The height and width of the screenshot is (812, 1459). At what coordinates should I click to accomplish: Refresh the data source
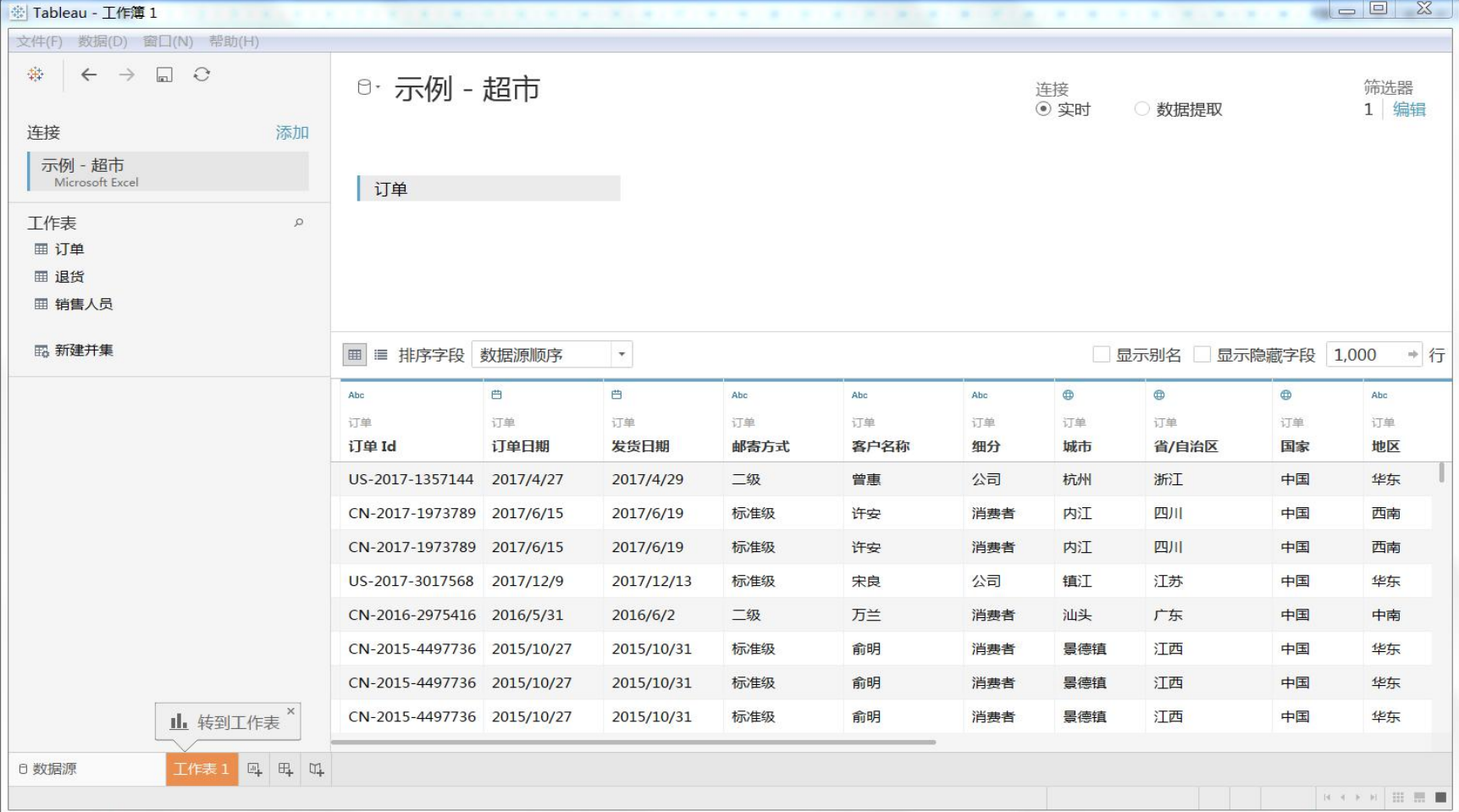point(202,75)
